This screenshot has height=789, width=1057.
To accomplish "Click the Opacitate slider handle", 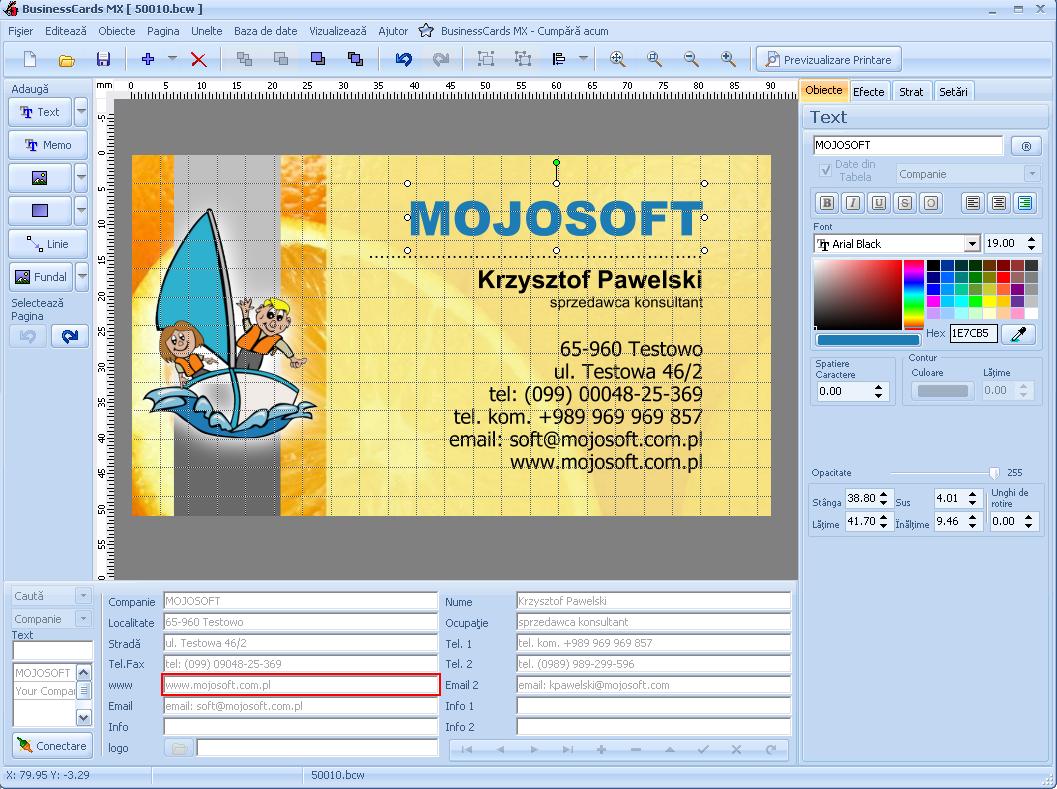I will pyautogui.click(x=994, y=473).
